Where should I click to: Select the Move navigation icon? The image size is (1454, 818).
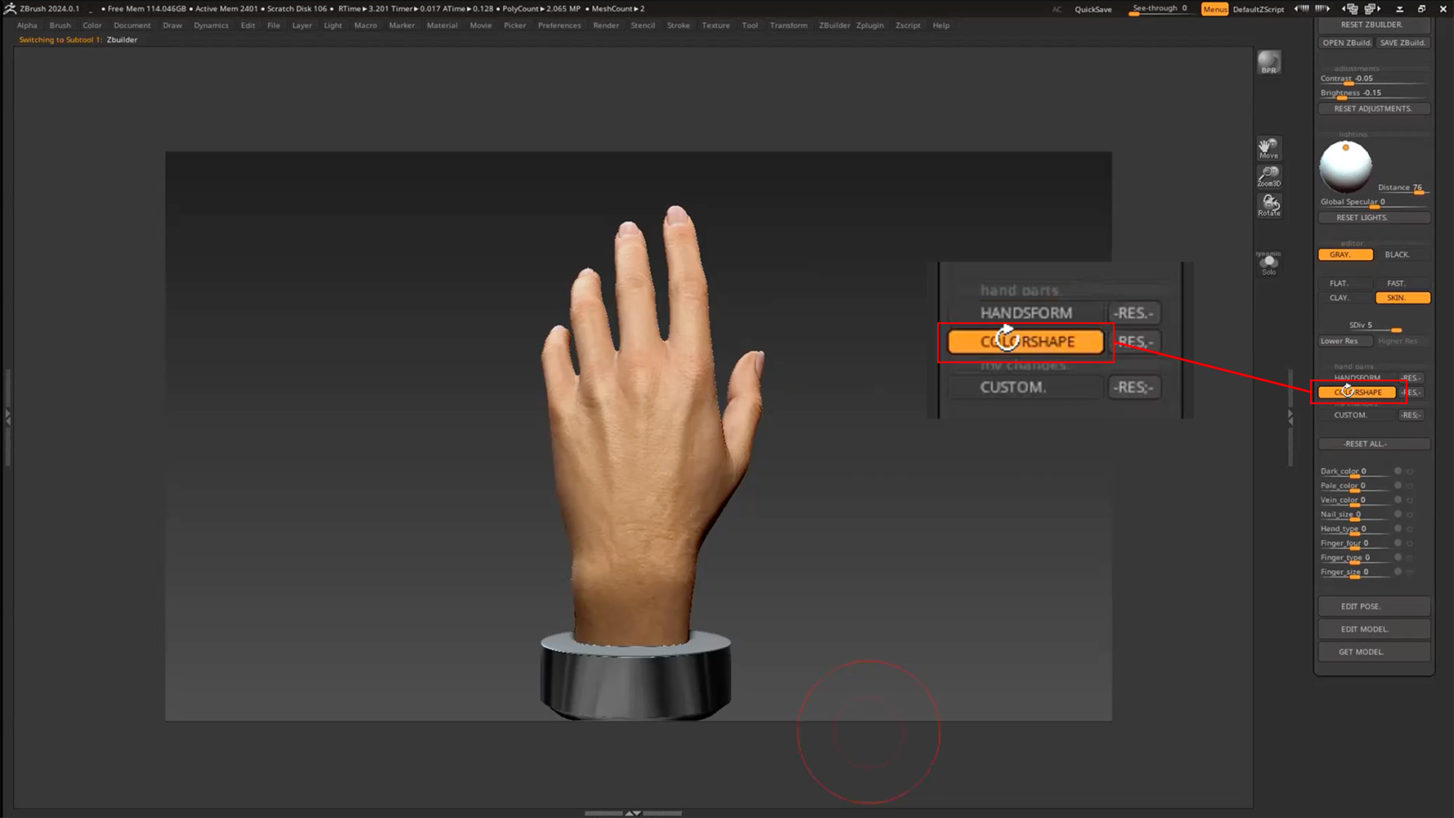tap(1268, 148)
